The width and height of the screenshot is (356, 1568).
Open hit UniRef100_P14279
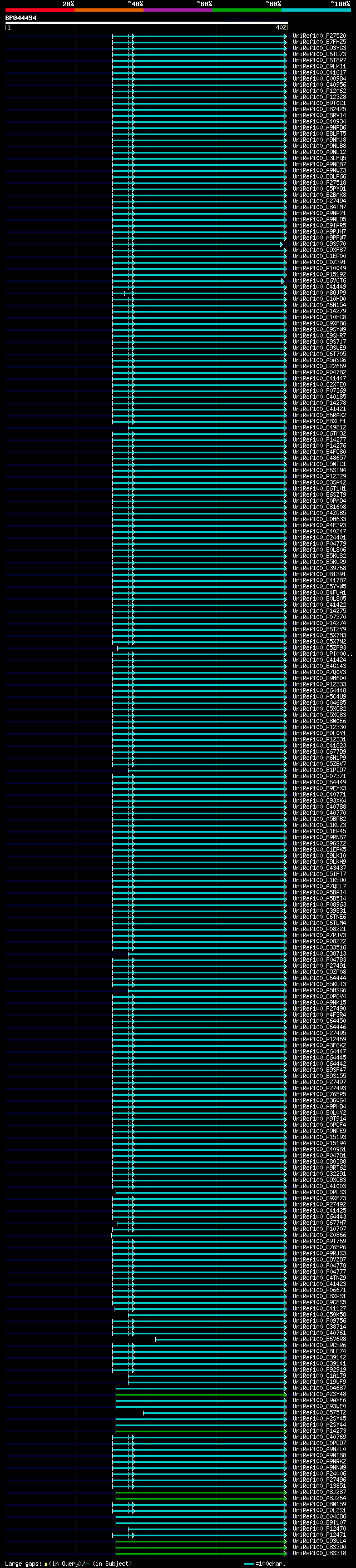pyautogui.click(x=319, y=311)
